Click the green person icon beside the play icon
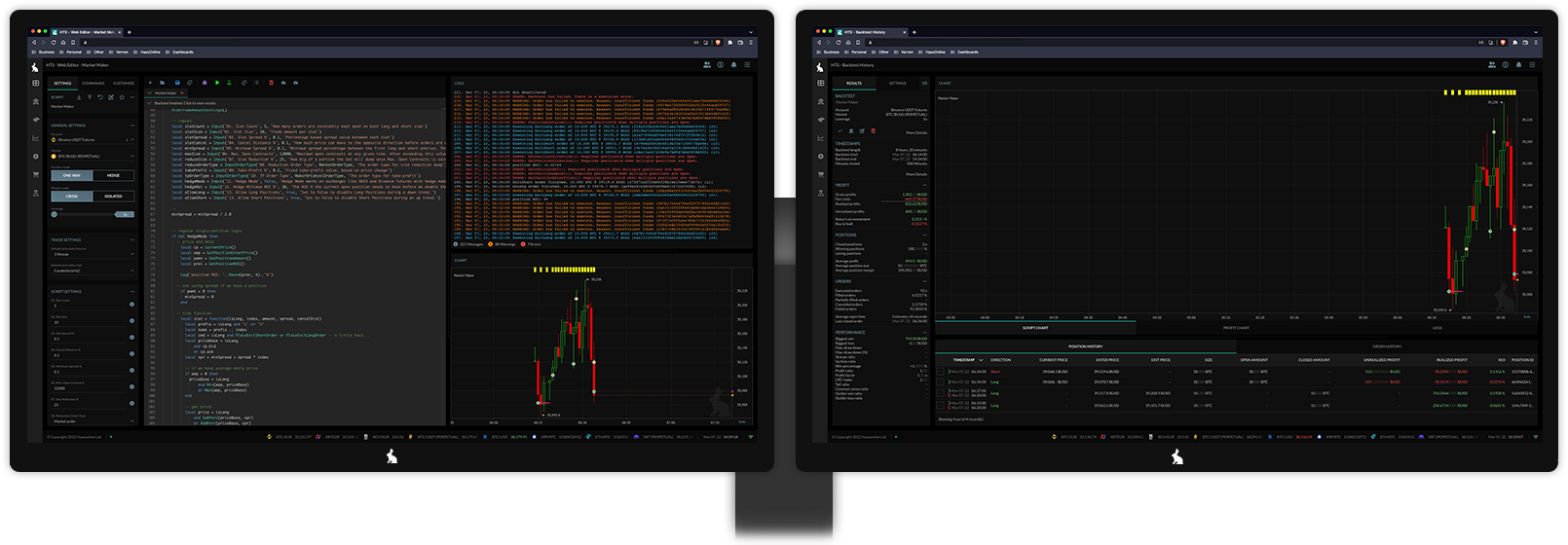Screen dimensions: 1568x545 click(x=229, y=83)
